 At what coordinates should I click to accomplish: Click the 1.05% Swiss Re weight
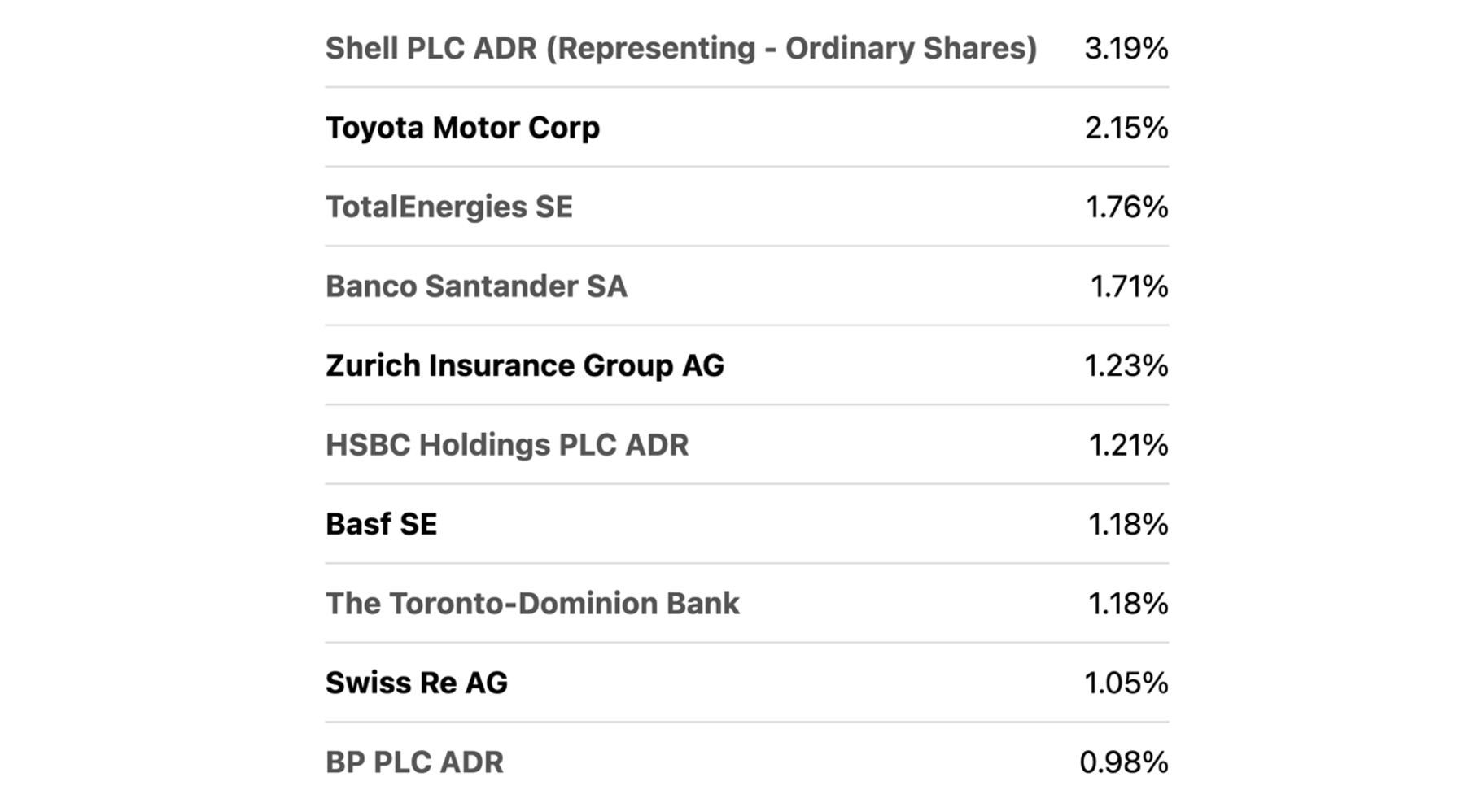[x=1126, y=683]
